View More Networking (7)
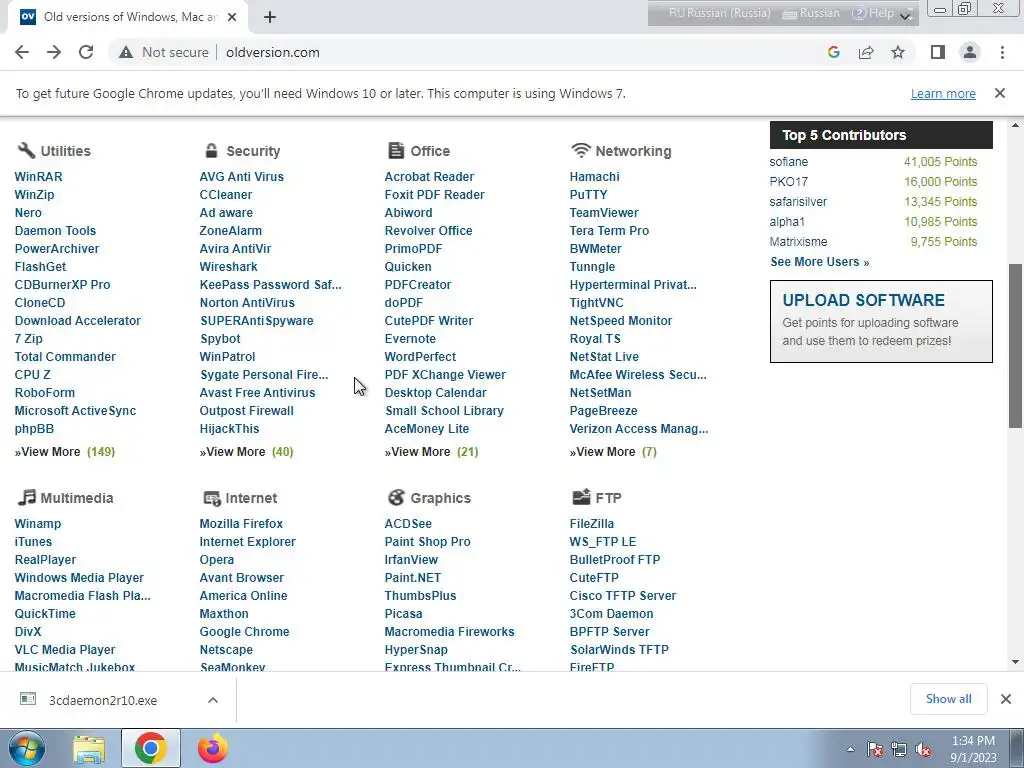This screenshot has height=768, width=1024. tap(613, 452)
